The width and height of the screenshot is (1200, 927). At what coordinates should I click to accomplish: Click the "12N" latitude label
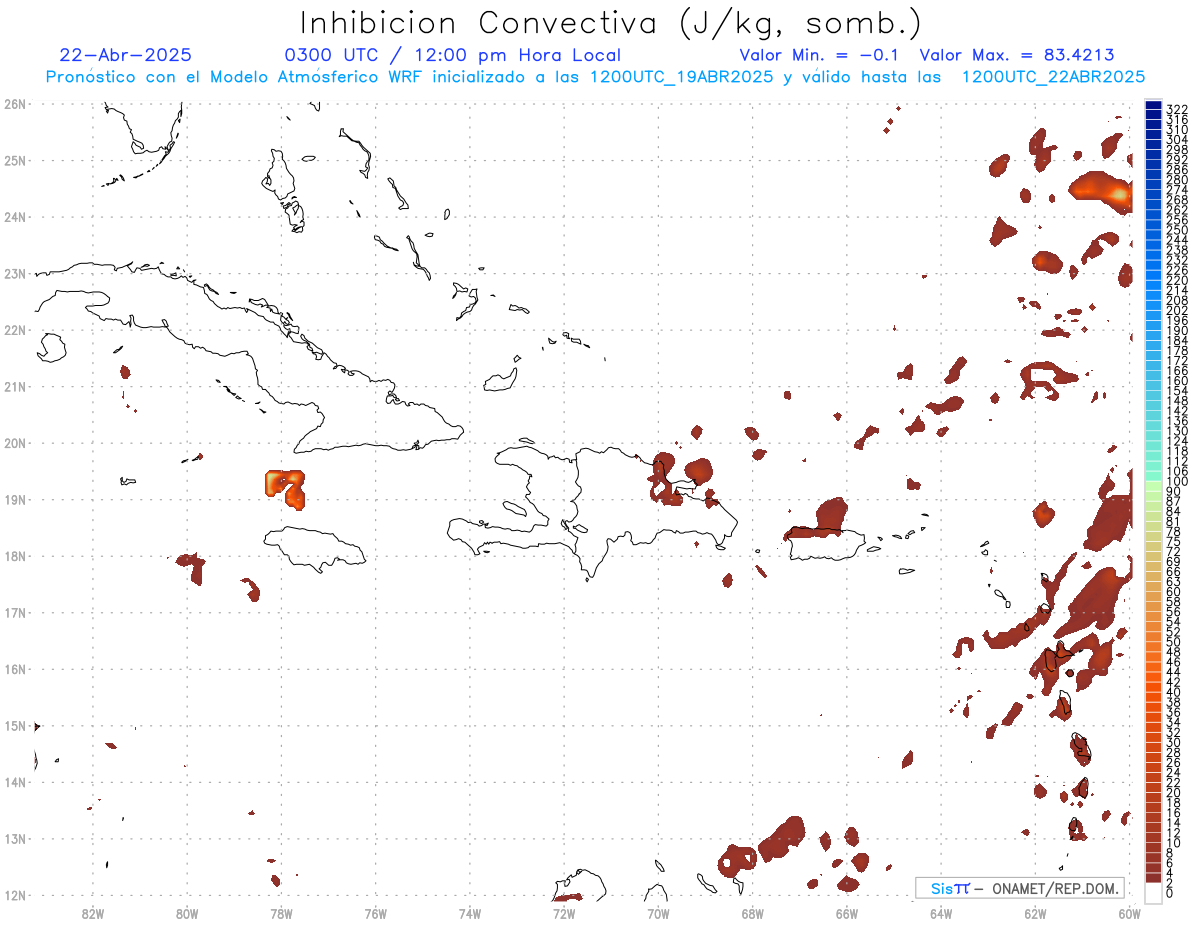point(14,895)
